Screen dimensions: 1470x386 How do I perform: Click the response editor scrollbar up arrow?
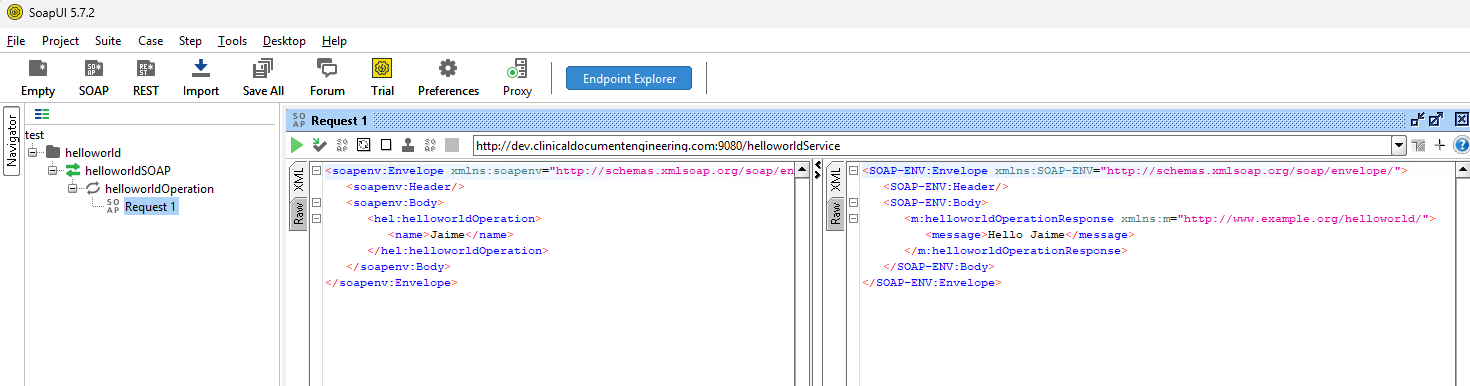point(1462,171)
